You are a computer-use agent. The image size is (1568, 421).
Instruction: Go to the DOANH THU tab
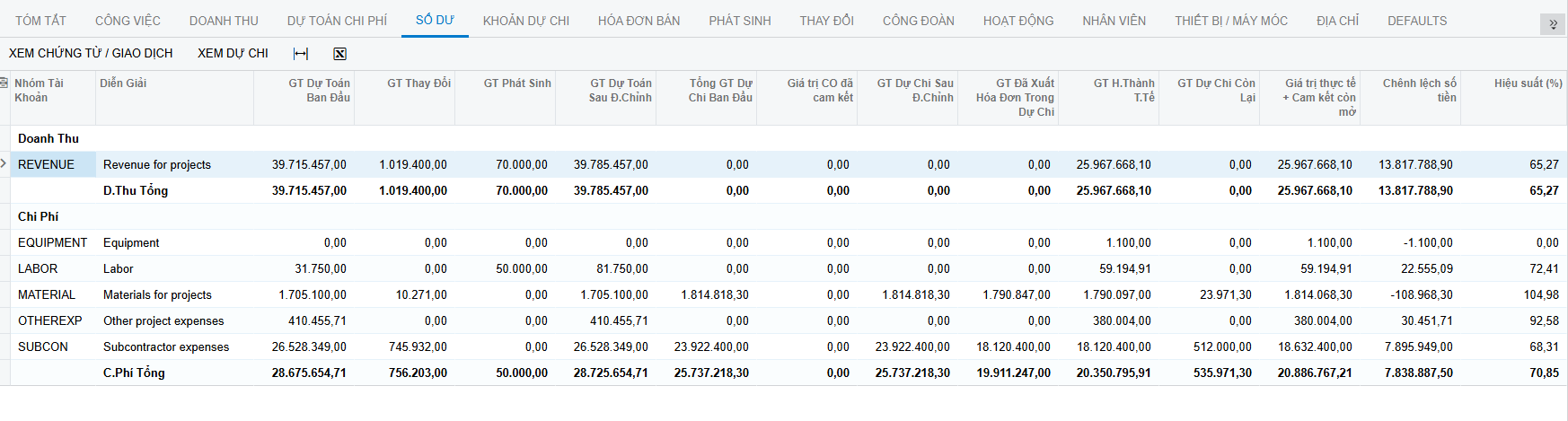(224, 21)
